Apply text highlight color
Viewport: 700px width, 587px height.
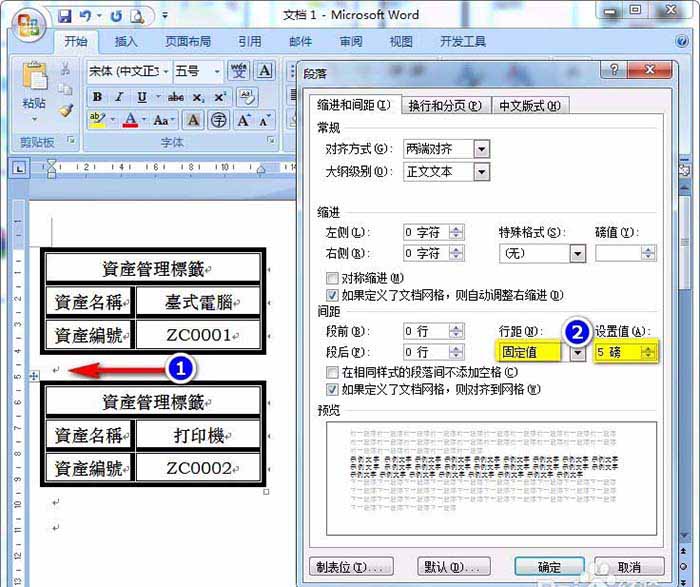tap(97, 120)
